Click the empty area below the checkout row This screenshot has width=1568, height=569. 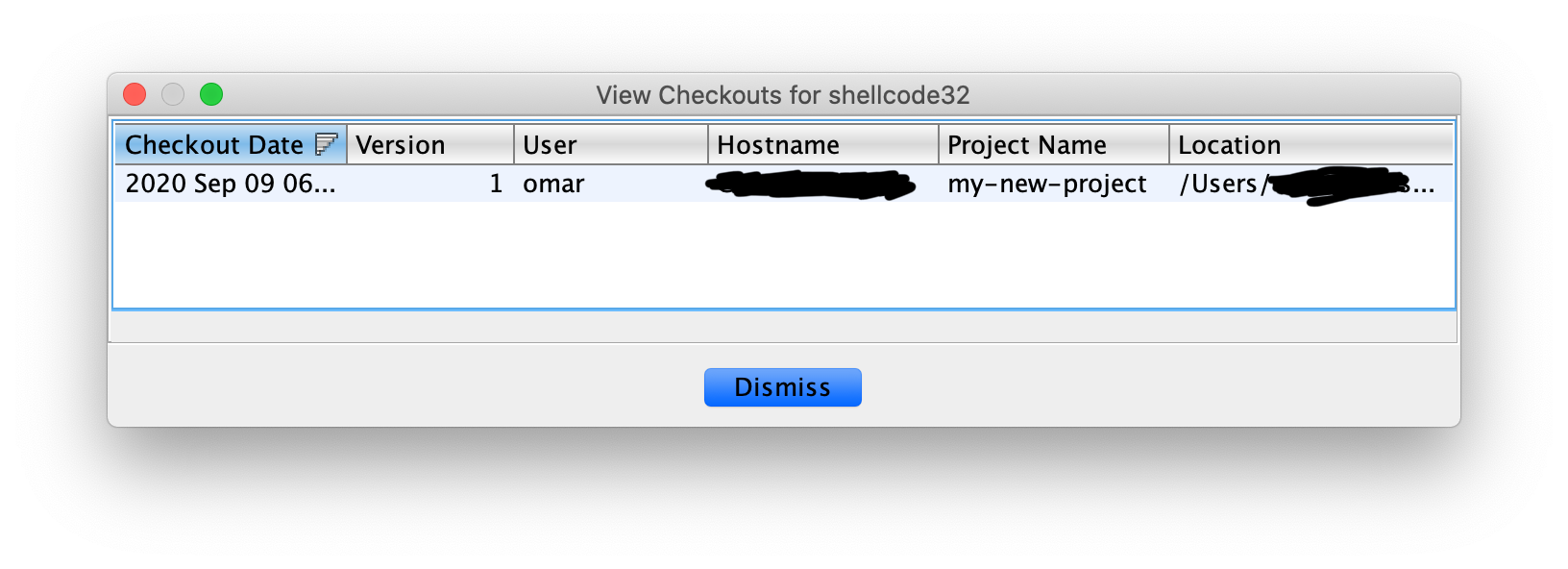tap(784, 255)
